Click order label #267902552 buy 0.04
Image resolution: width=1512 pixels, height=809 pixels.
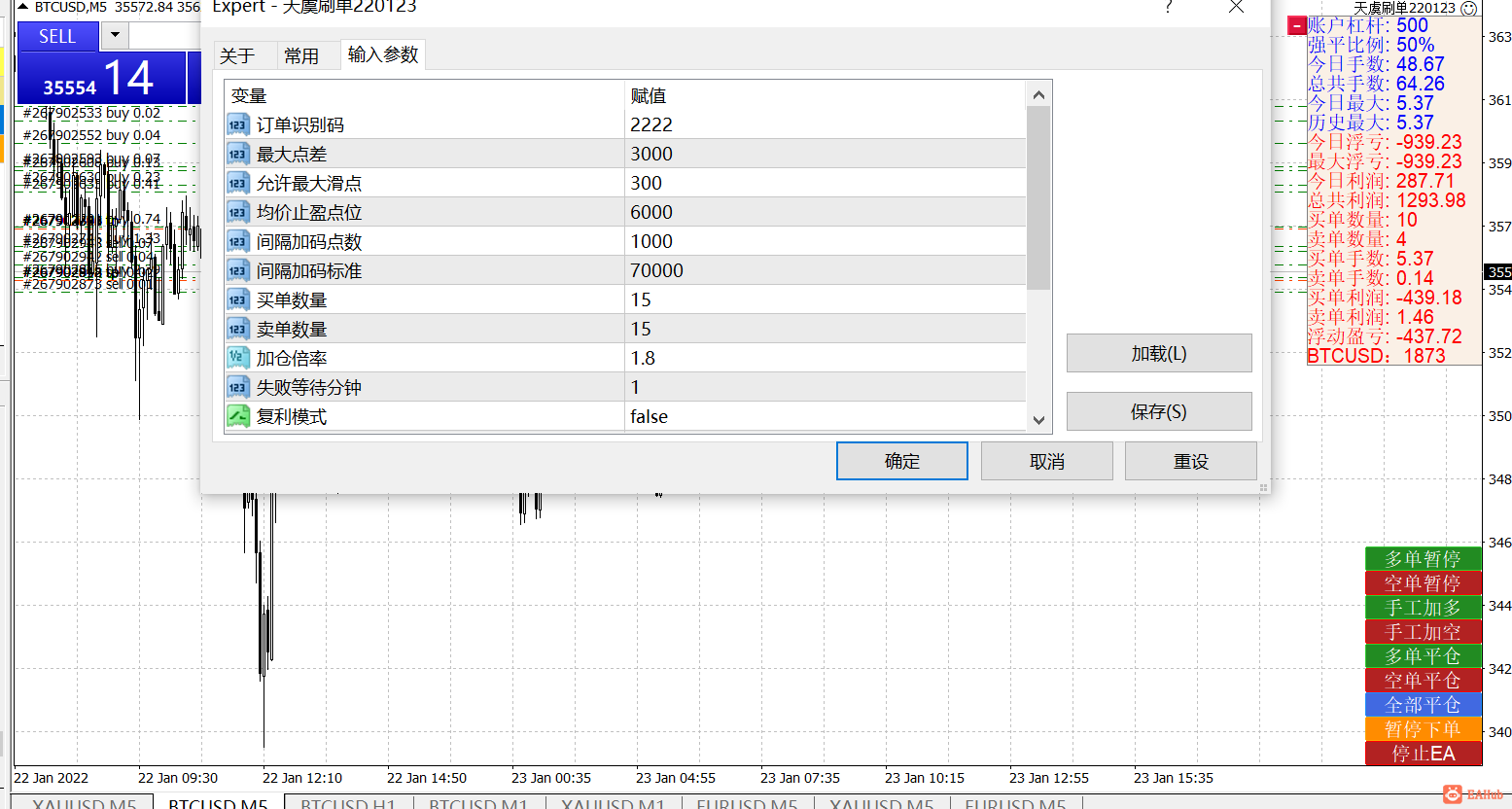(91, 135)
